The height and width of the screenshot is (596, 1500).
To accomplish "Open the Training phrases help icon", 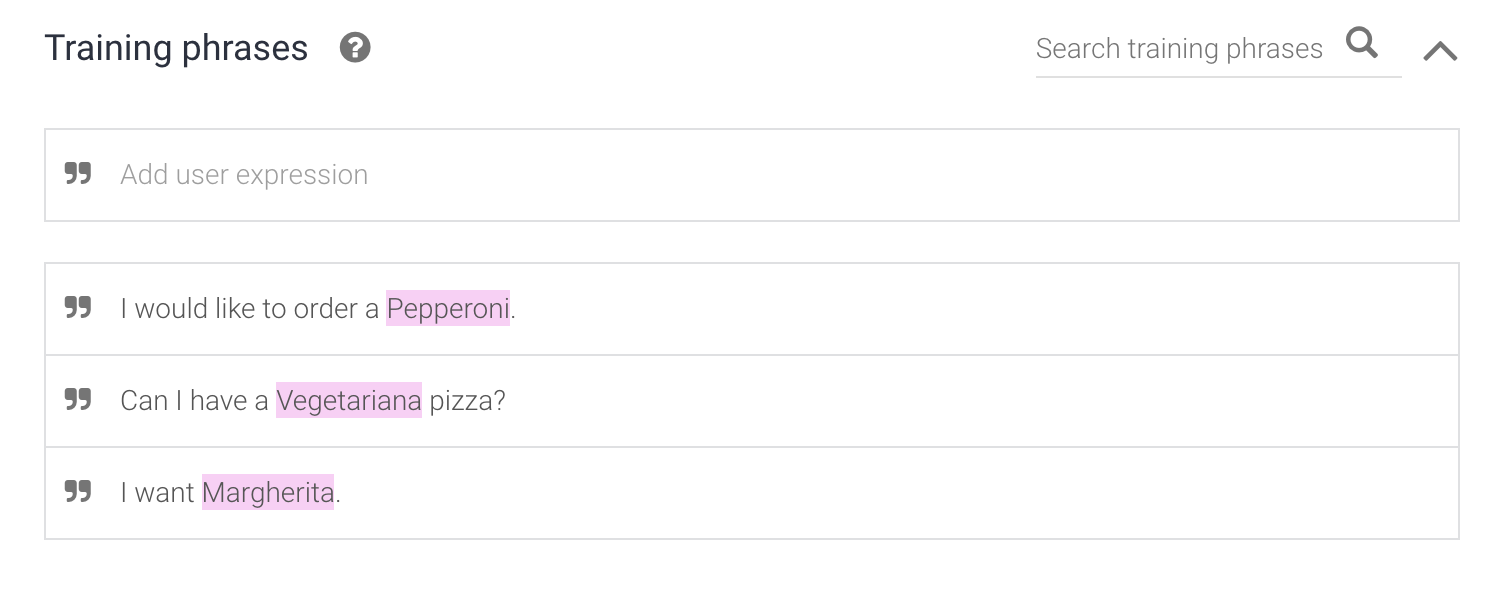I will (x=355, y=47).
